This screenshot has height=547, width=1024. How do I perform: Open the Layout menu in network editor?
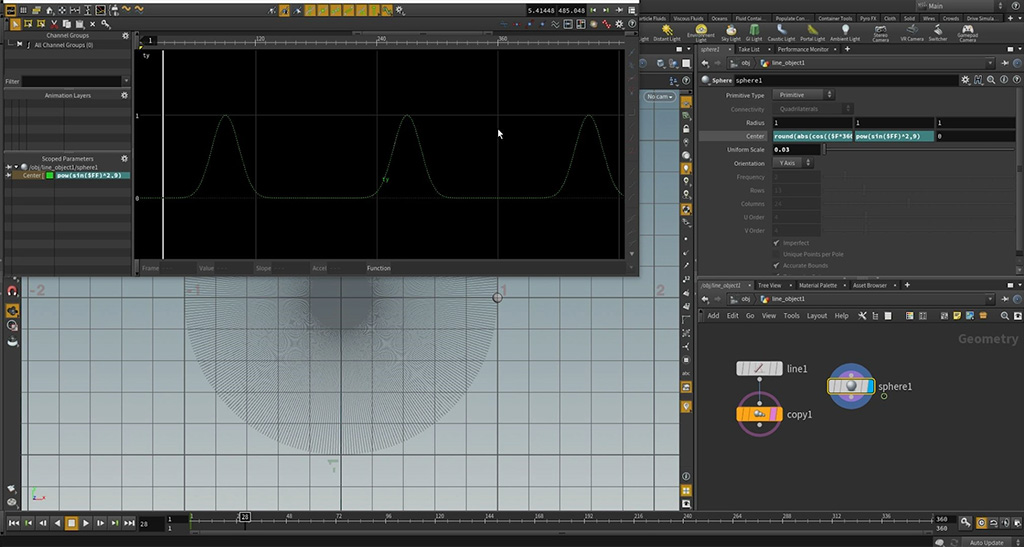816,316
